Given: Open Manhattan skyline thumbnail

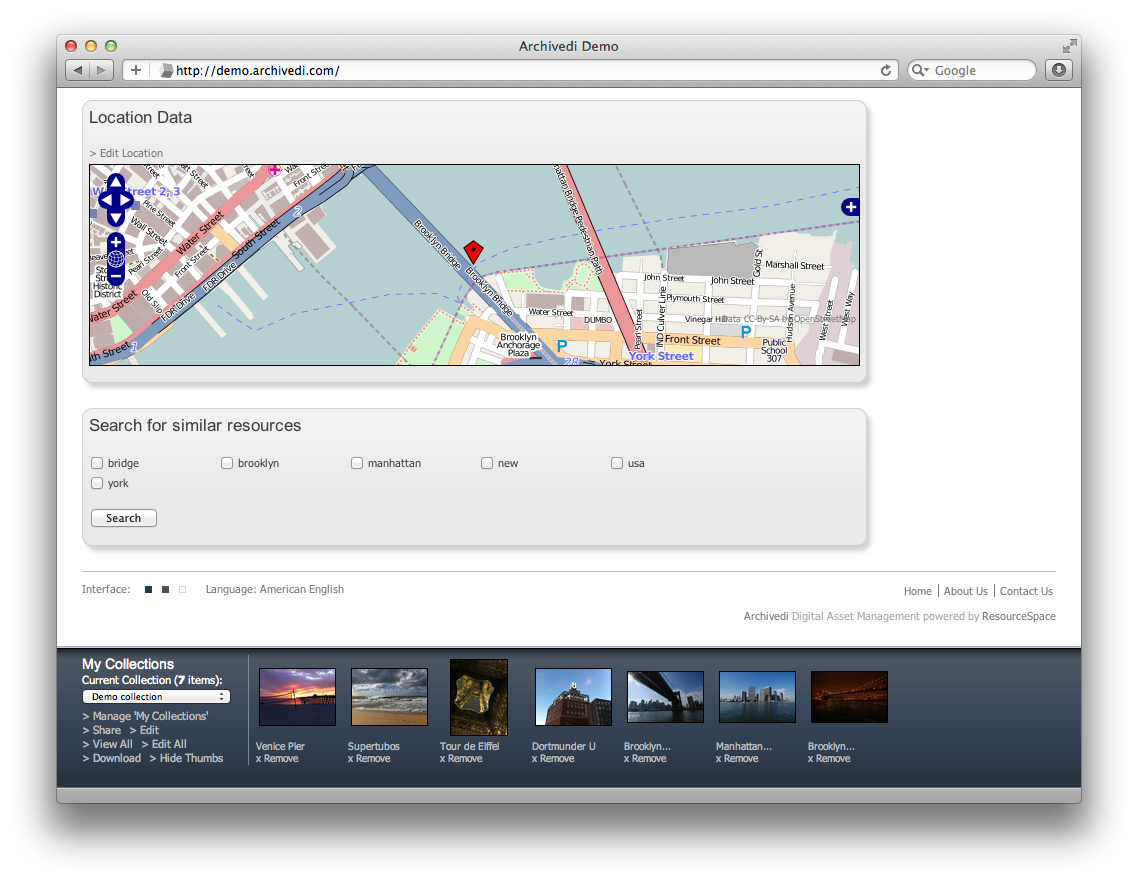Looking at the screenshot, I should click(x=757, y=697).
